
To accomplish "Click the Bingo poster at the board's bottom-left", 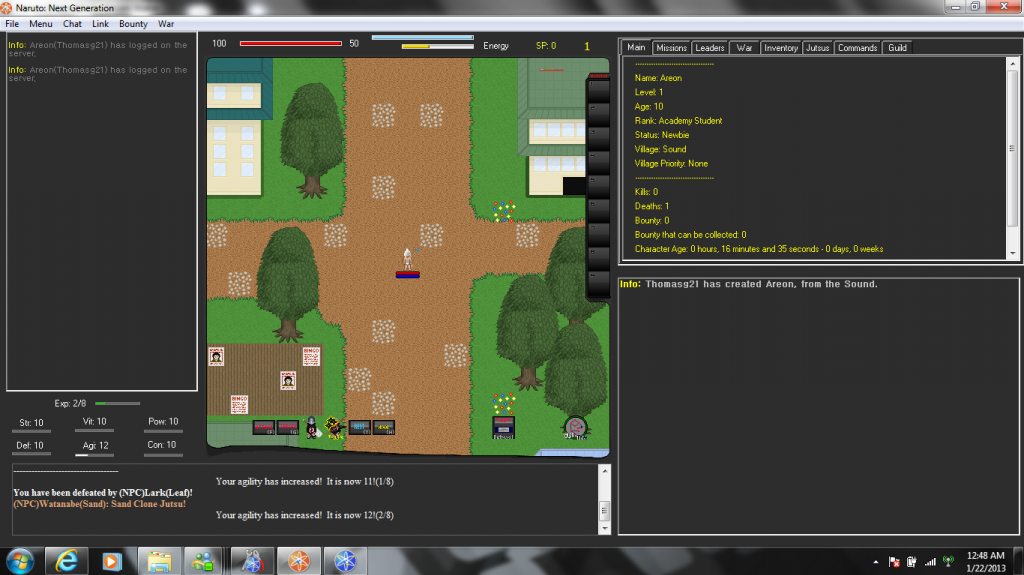I will click(239, 404).
